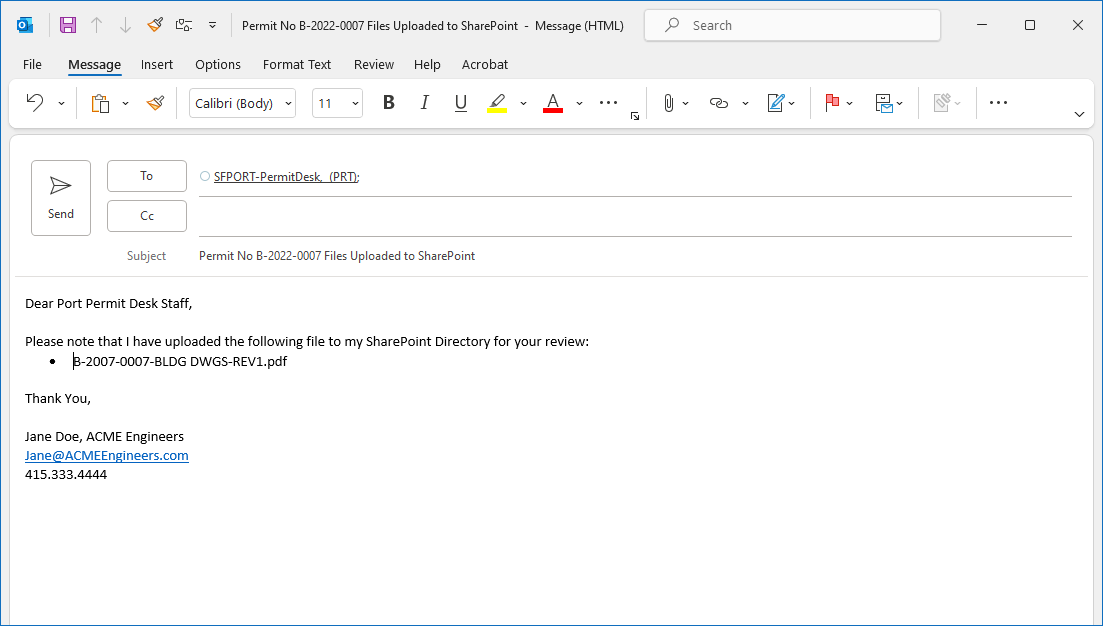Switch to the Options ribbon tab

coord(218,64)
